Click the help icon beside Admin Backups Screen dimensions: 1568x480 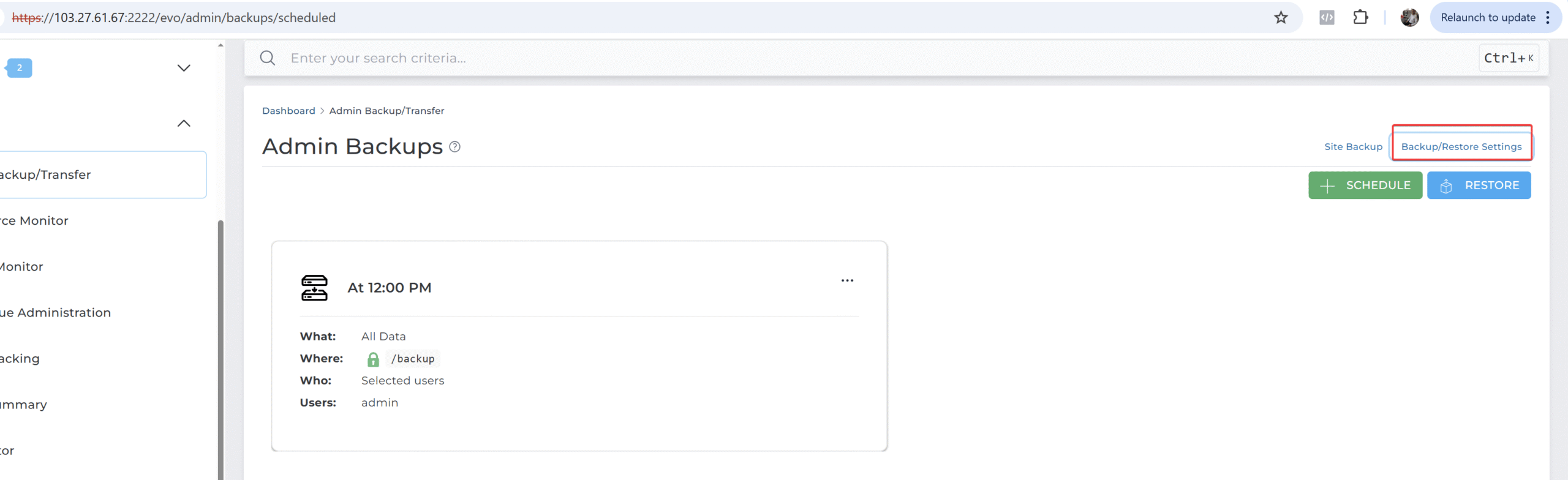tap(454, 147)
